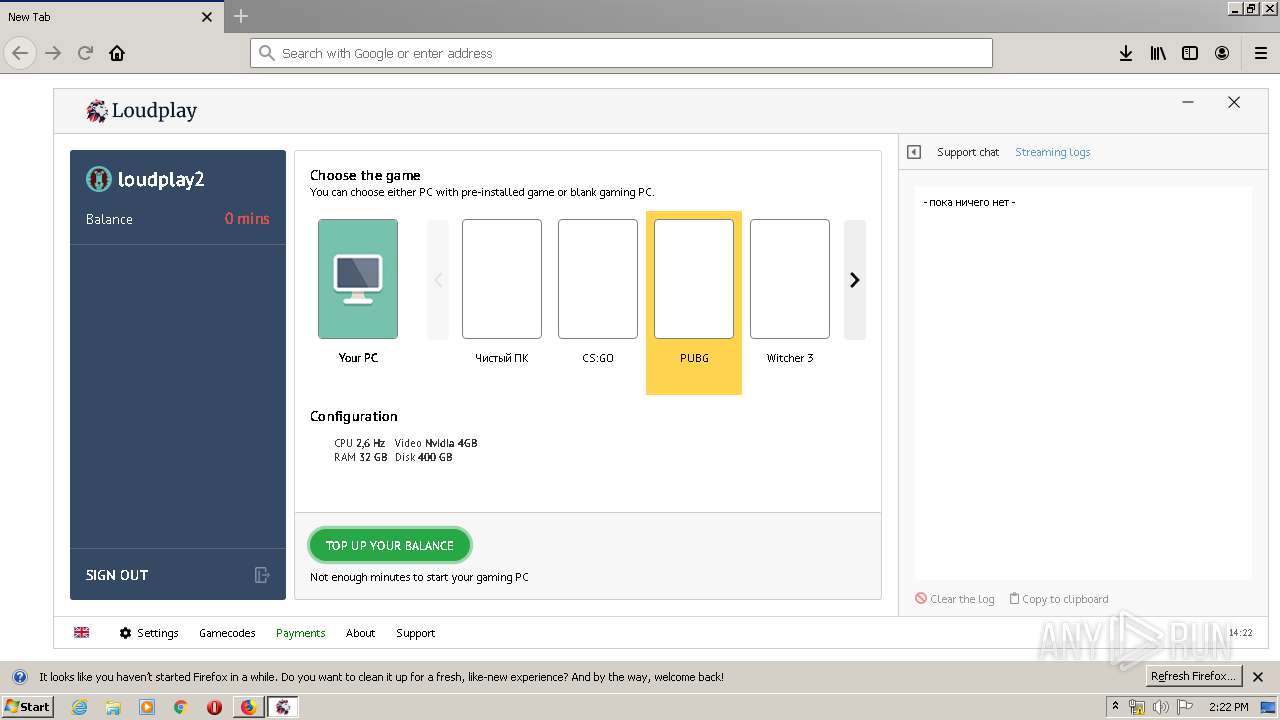The width and height of the screenshot is (1280, 720).
Task: Click the Top Up Your Balance button
Action: 390,545
